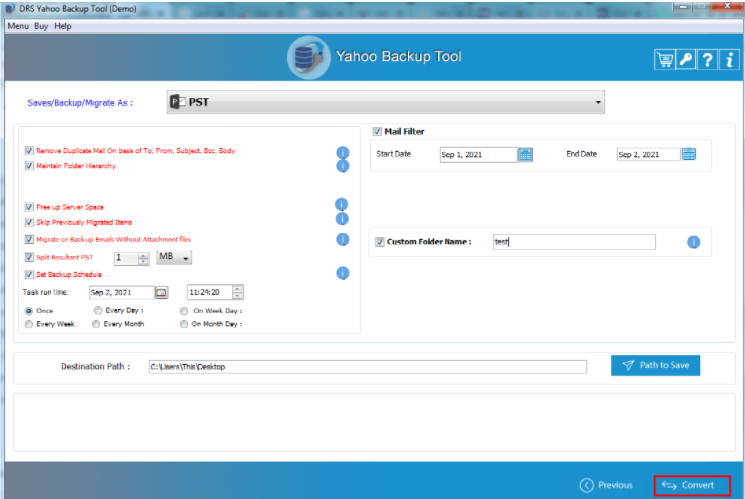Adjust the split size number stepper
This screenshot has height=499, width=745.
pos(143,258)
